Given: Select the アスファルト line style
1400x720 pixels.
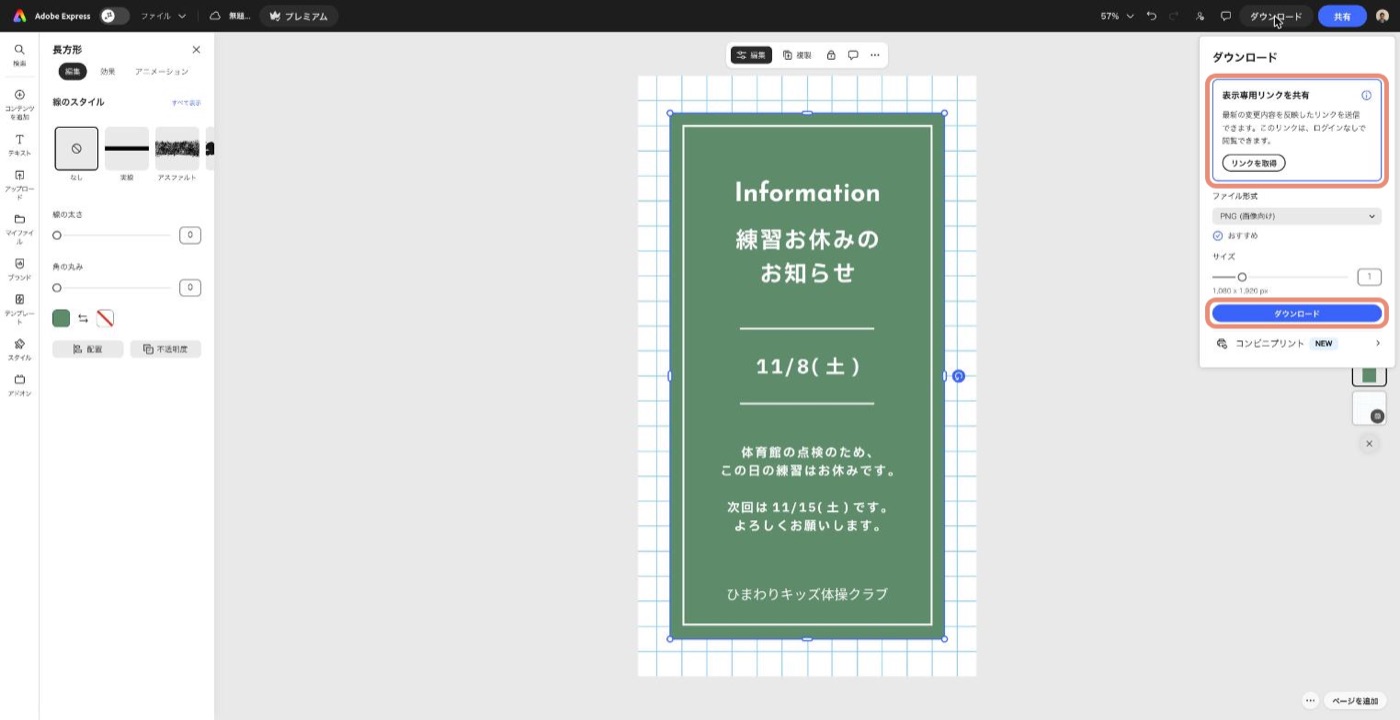Looking at the screenshot, I should (x=177, y=148).
